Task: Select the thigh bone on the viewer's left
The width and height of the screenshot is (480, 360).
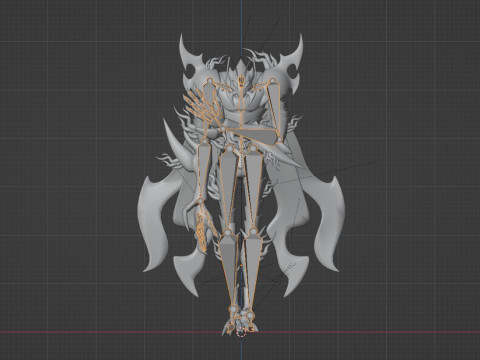Action: pyautogui.click(x=227, y=188)
